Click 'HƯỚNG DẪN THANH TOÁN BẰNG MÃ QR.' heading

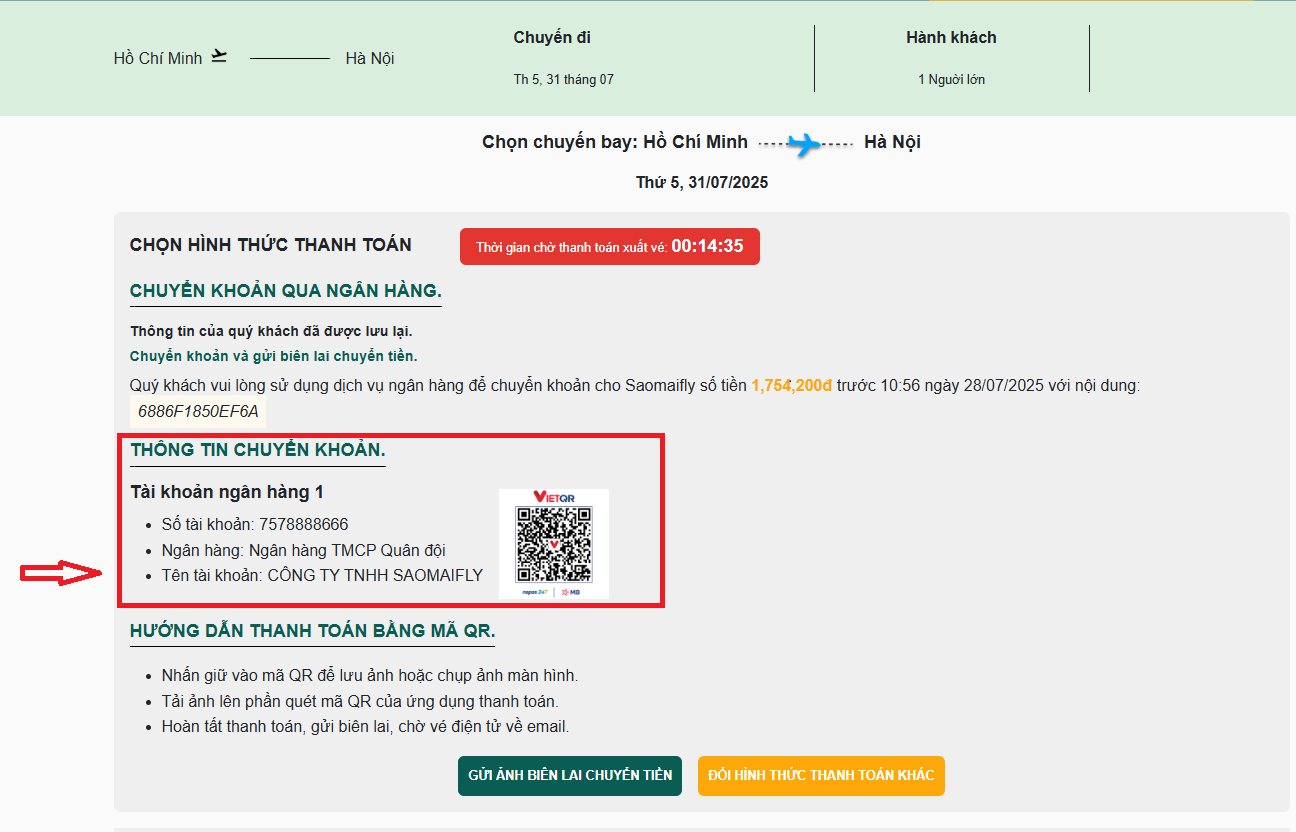[x=313, y=631]
